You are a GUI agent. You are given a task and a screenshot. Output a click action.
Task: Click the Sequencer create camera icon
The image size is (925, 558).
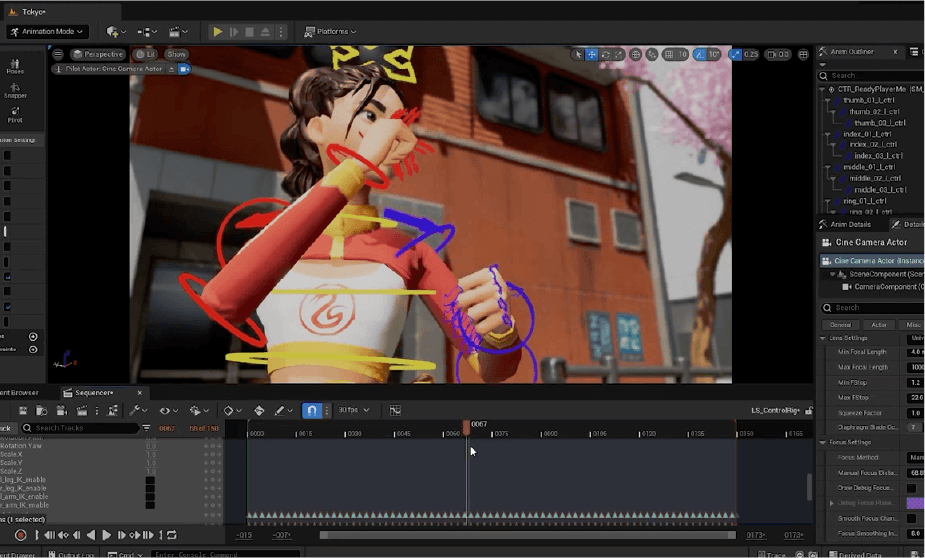pyautogui.click(x=61, y=411)
